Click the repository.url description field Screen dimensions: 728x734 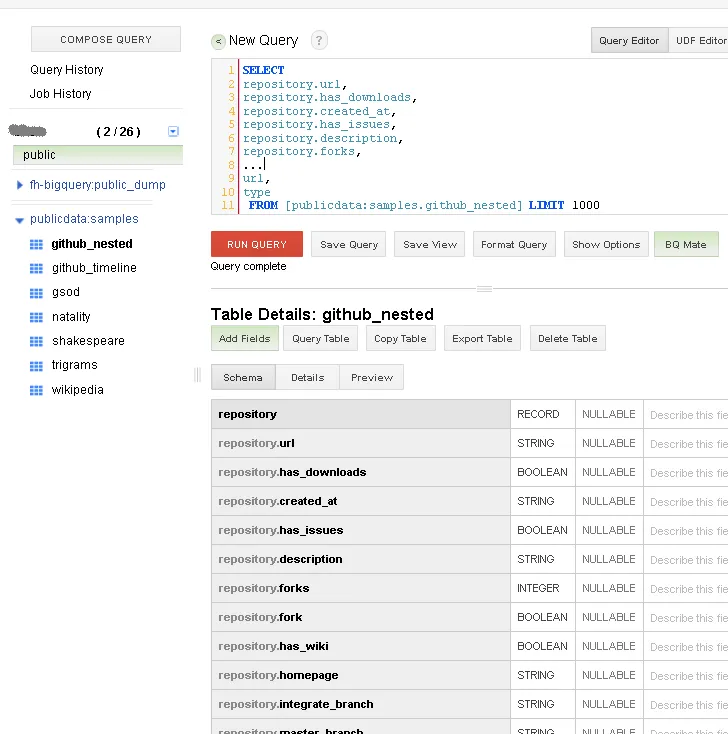(x=686, y=444)
